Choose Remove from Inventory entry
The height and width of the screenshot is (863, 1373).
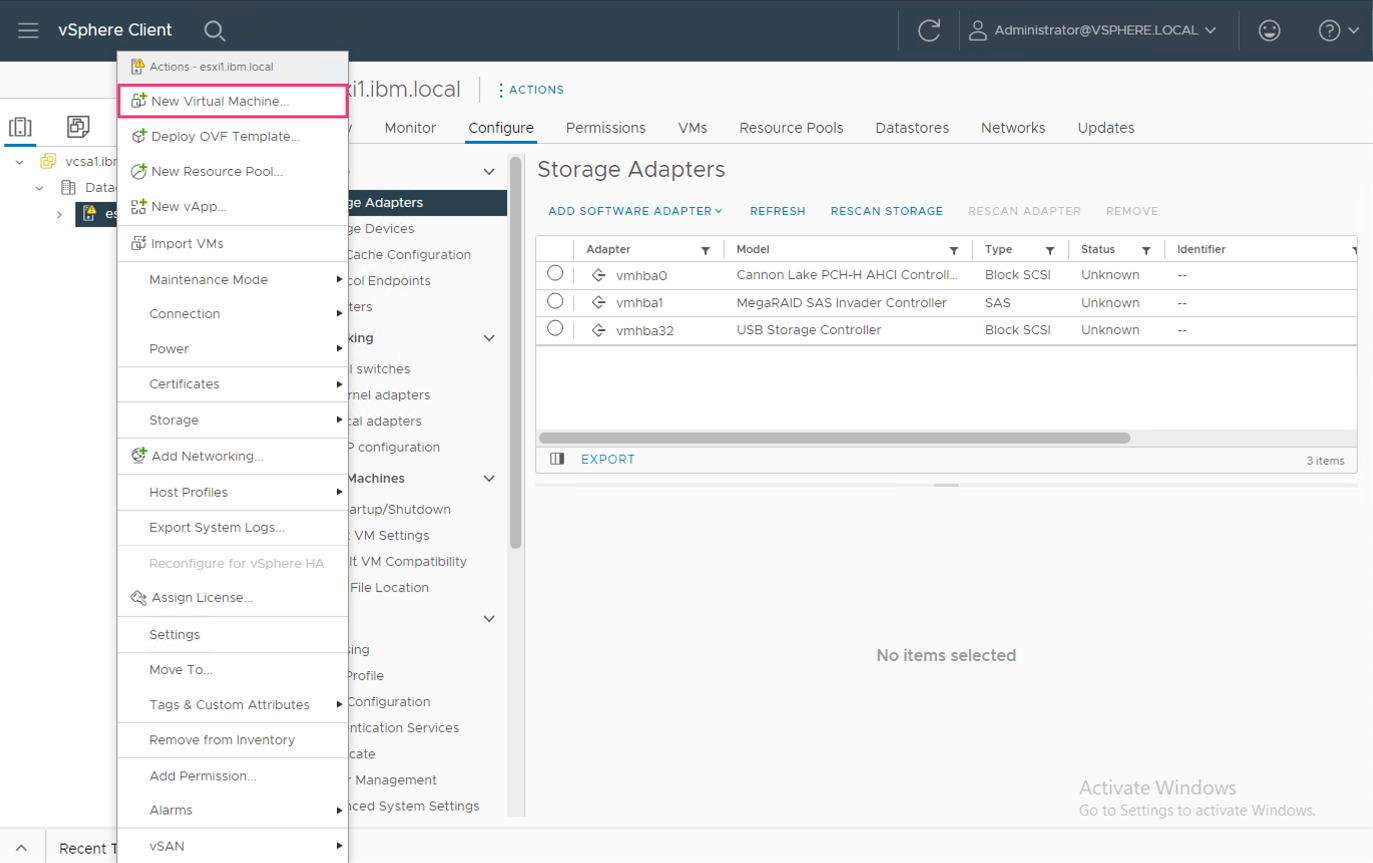click(233, 740)
